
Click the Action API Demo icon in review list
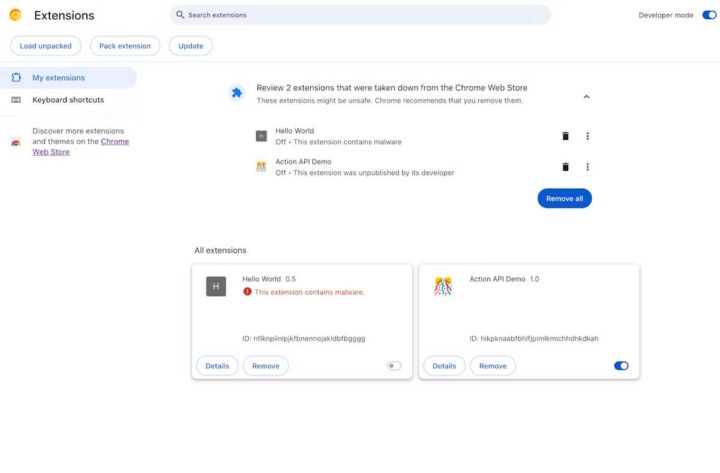(x=261, y=167)
